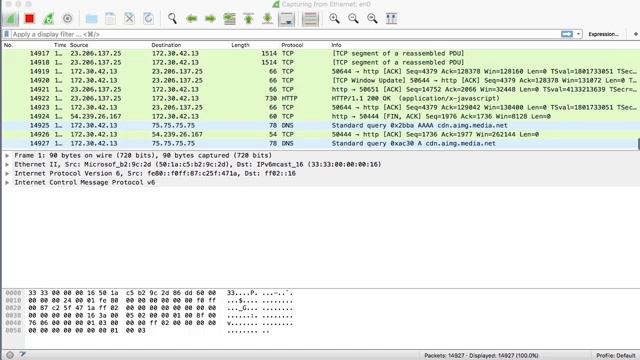Select packet 14927 DNS A query row
The width and height of the screenshot is (640, 360).
click(320, 143)
